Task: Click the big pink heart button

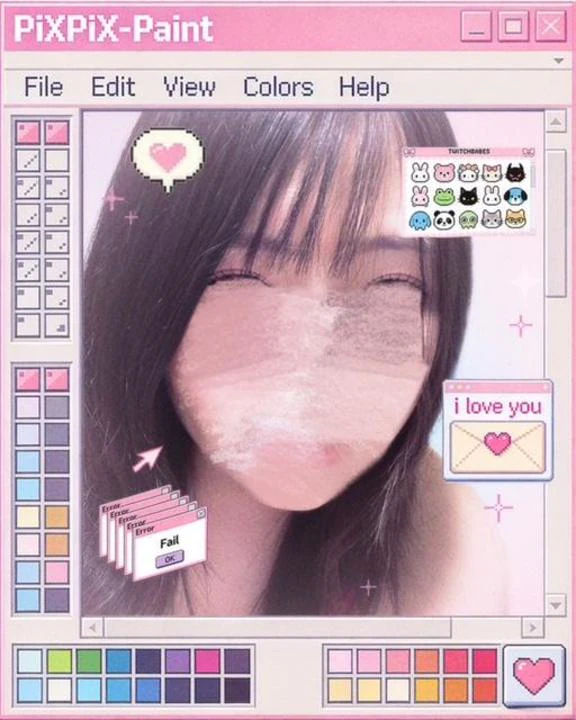Action: pos(534,676)
